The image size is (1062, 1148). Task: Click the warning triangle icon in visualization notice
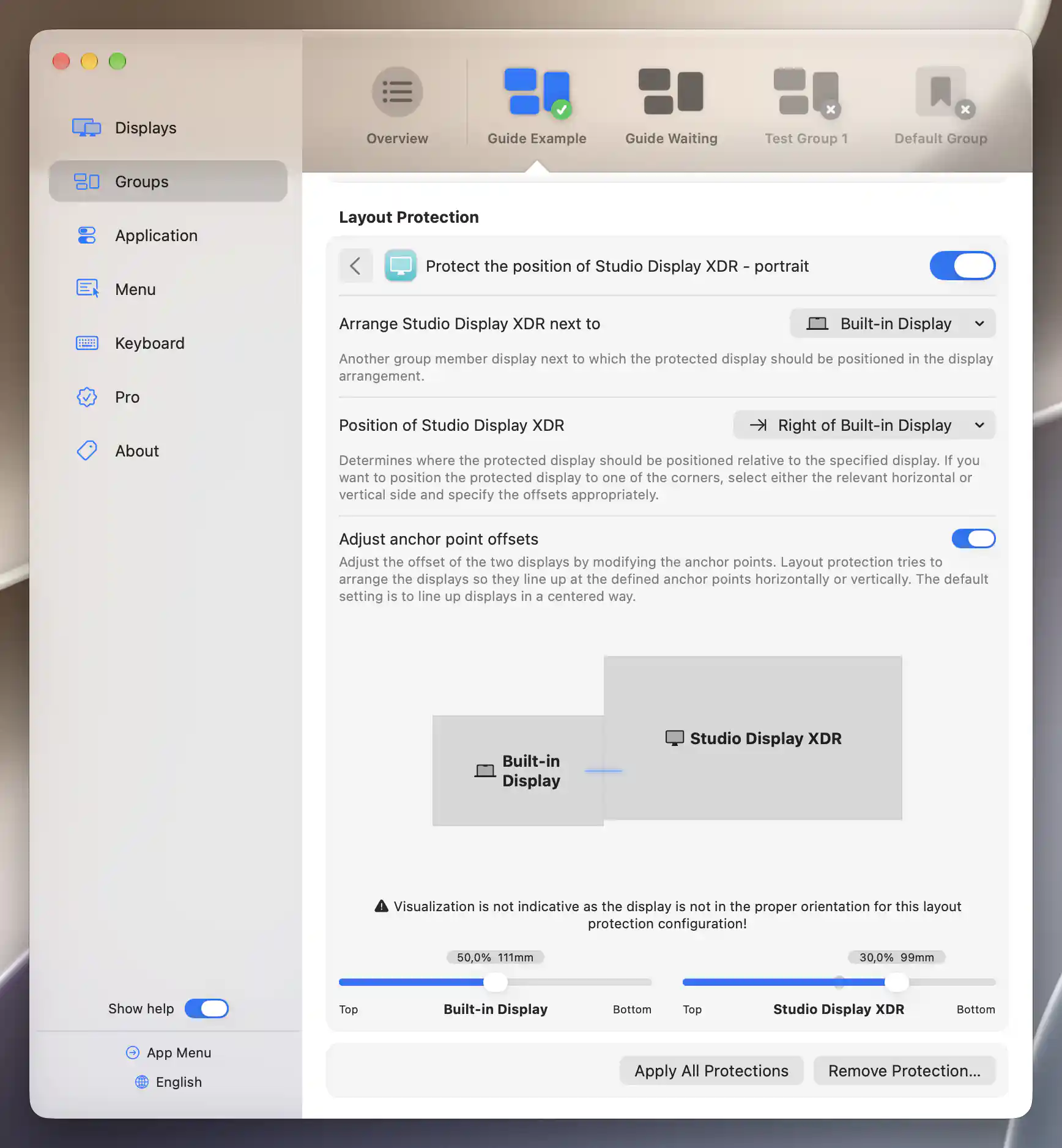tap(382, 906)
